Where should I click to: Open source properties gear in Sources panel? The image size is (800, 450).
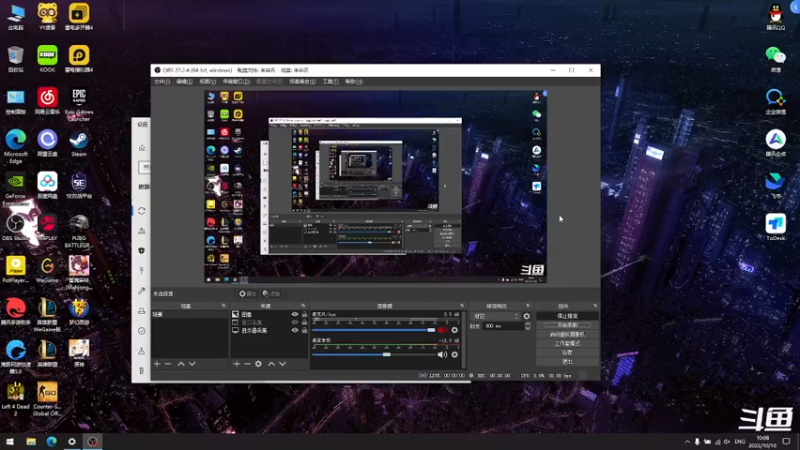[258, 364]
